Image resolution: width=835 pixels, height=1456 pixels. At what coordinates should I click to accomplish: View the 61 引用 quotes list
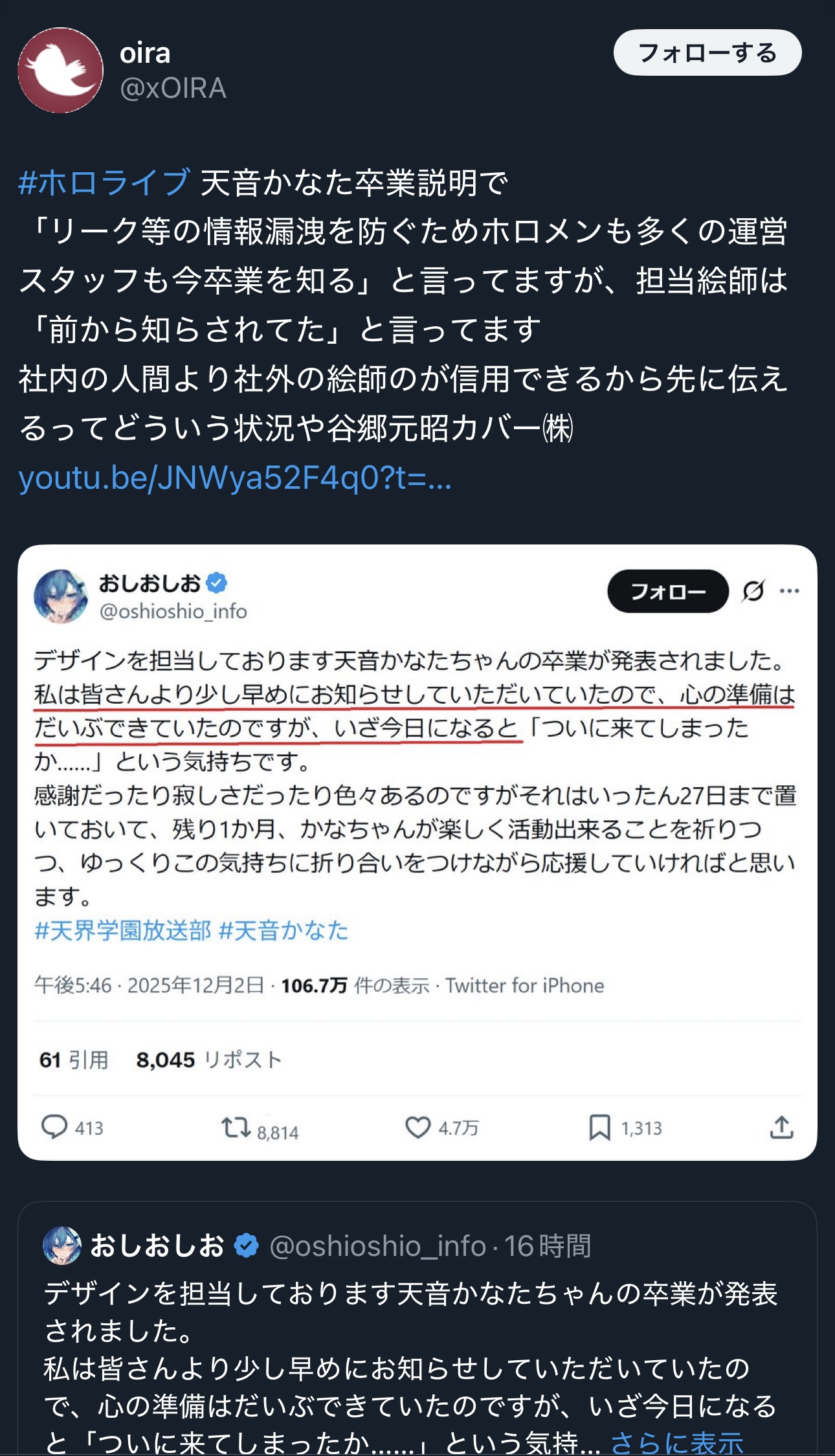coord(74,1060)
